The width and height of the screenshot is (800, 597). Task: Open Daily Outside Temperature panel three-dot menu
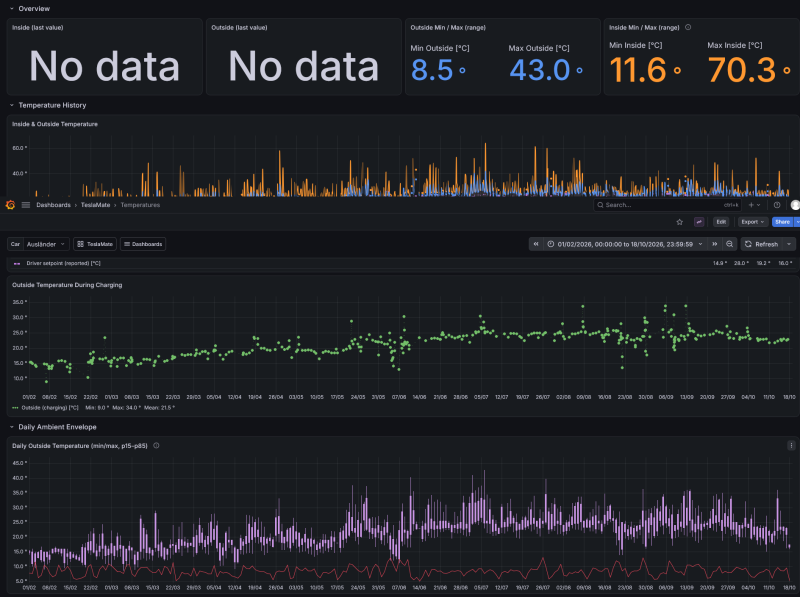tap(791, 445)
